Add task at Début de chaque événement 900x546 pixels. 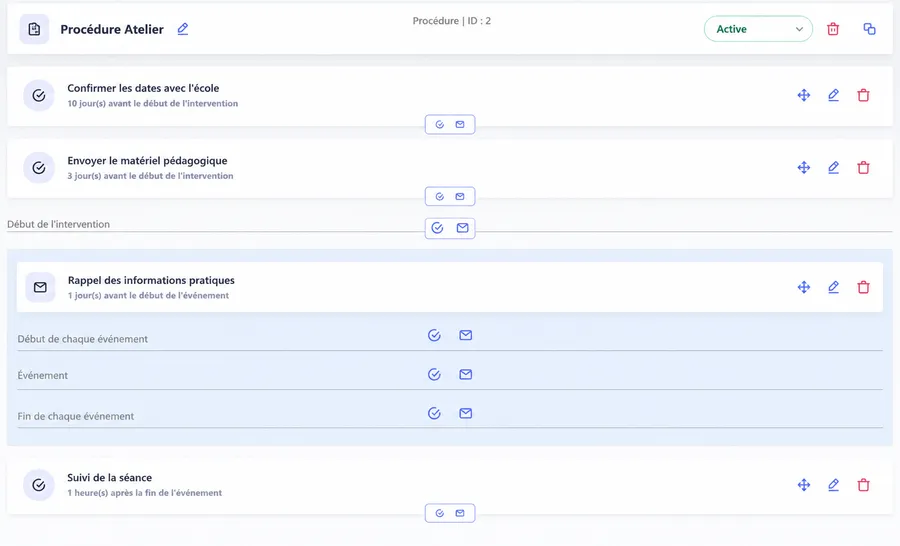pyautogui.click(x=435, y=335)
